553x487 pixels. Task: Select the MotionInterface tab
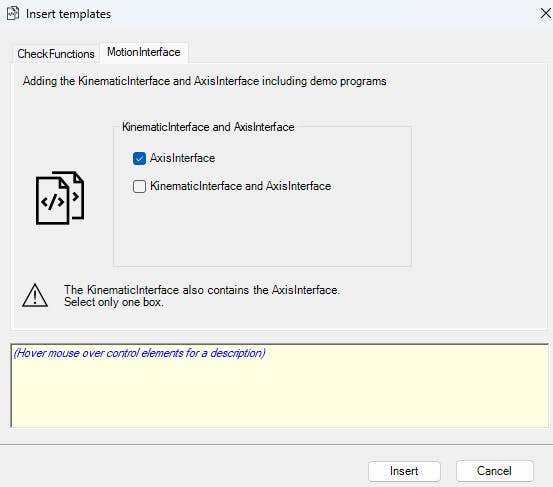(x=144, y=52)
